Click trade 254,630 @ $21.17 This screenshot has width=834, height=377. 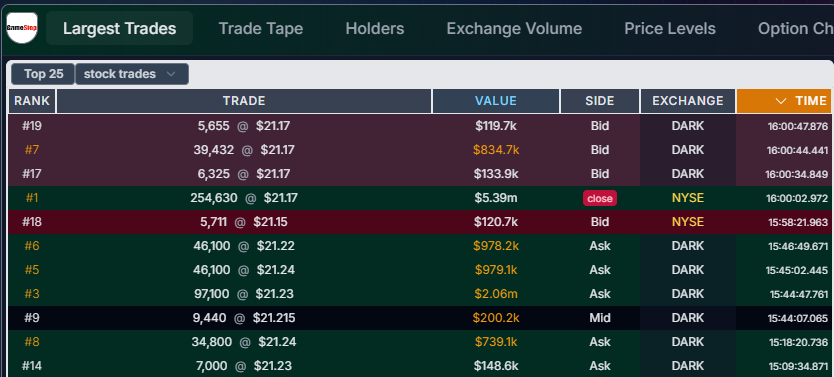[x=244, y=198]
